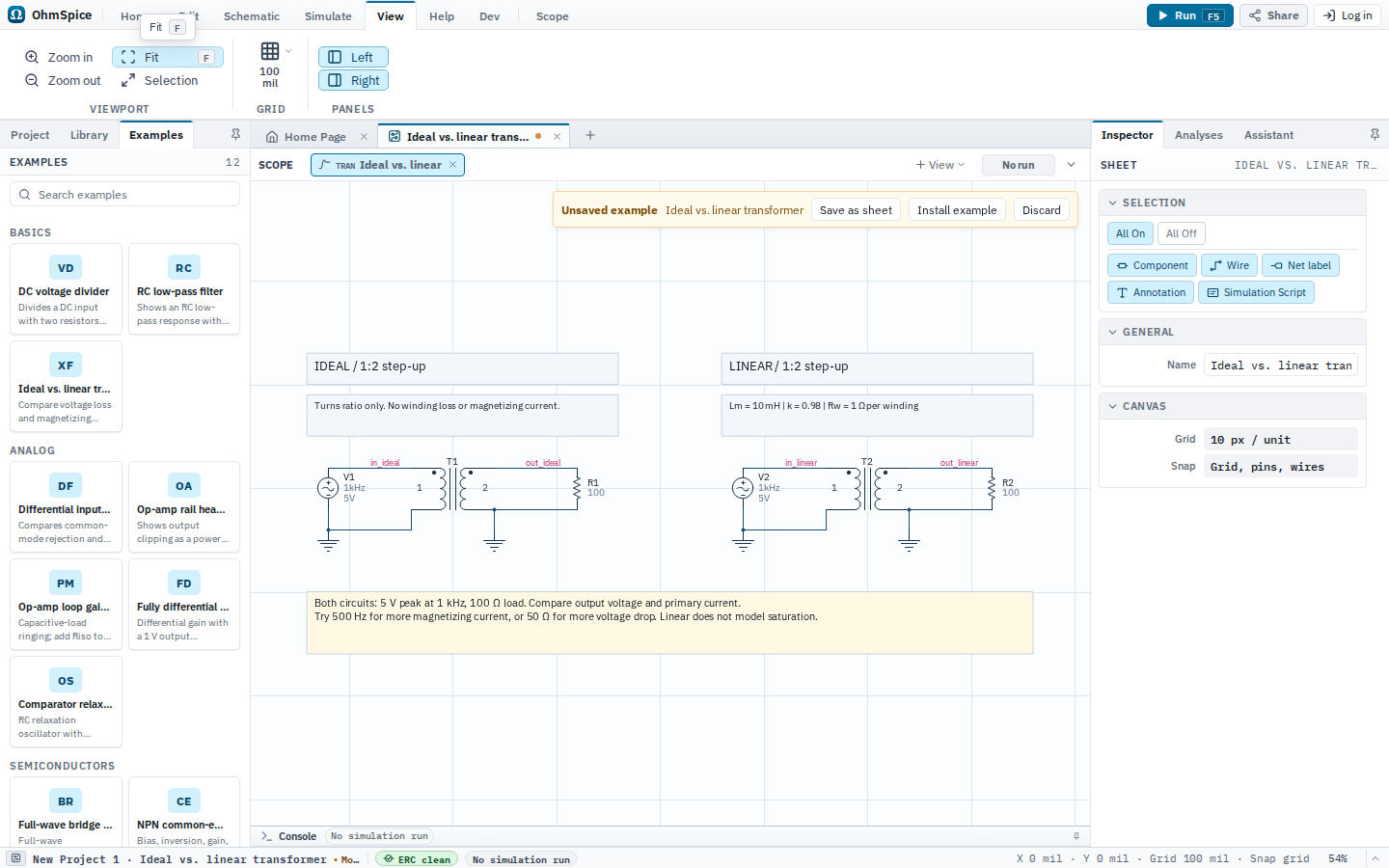Click the Zoom out magnifier icon
The height and width of the screenshot is (868, 1389).
(32, 80)
